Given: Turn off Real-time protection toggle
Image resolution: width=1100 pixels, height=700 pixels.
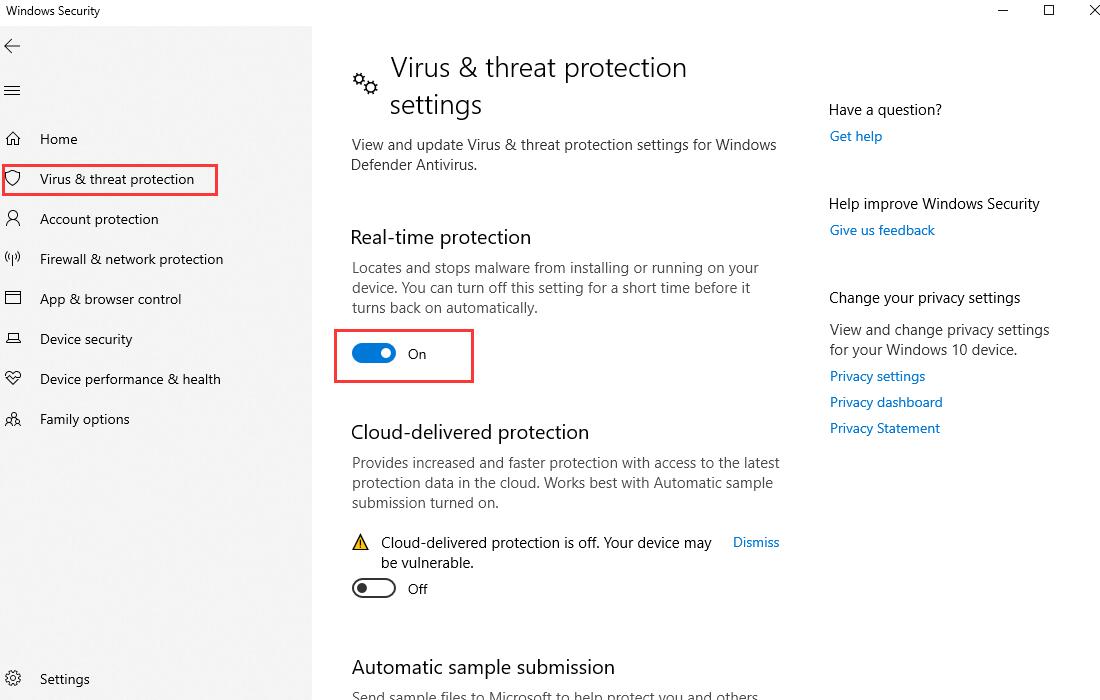Looking at the screenshot, I should [x=374, y=353].
